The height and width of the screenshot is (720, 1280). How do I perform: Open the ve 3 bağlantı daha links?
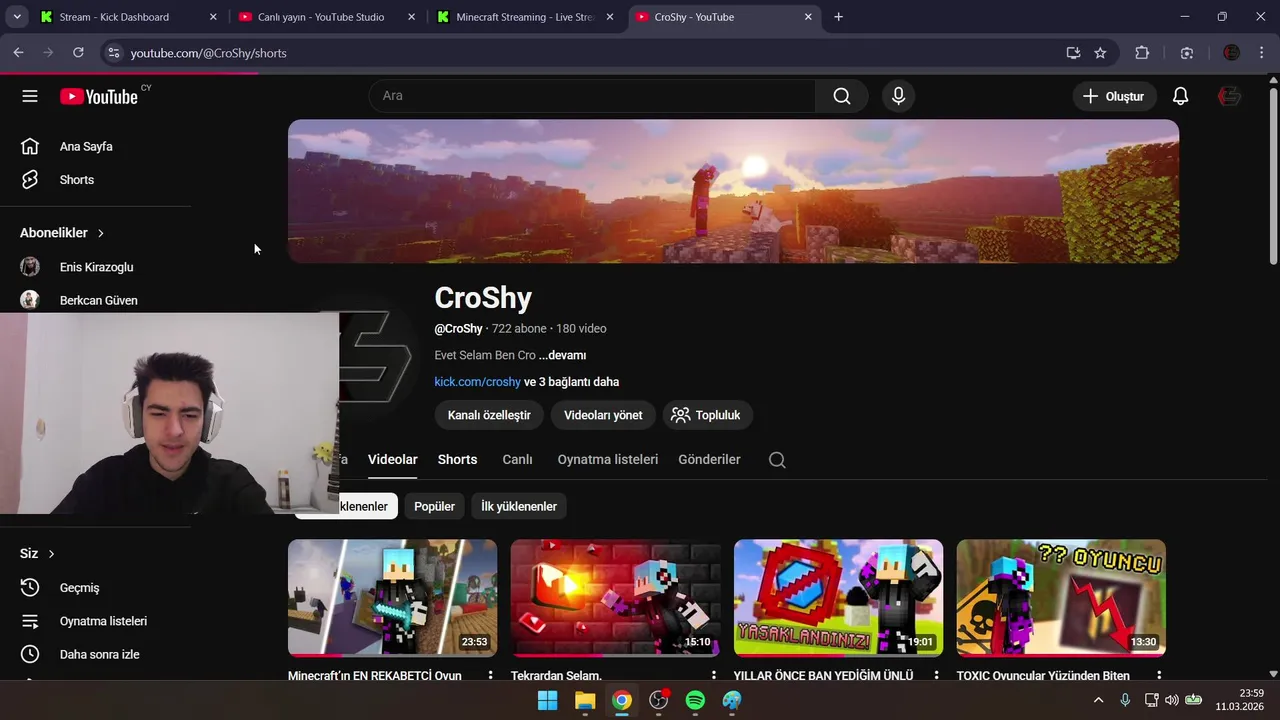[x=571, y=382]
